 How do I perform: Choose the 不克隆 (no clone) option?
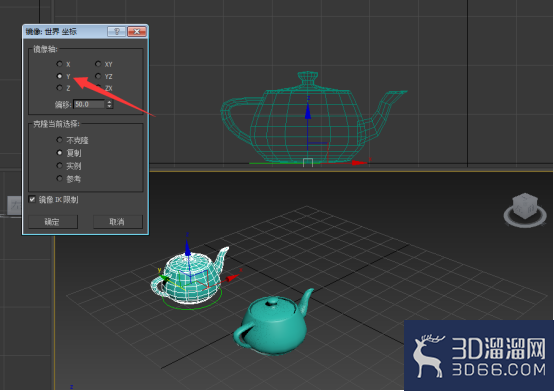click(x=60, y=140)
